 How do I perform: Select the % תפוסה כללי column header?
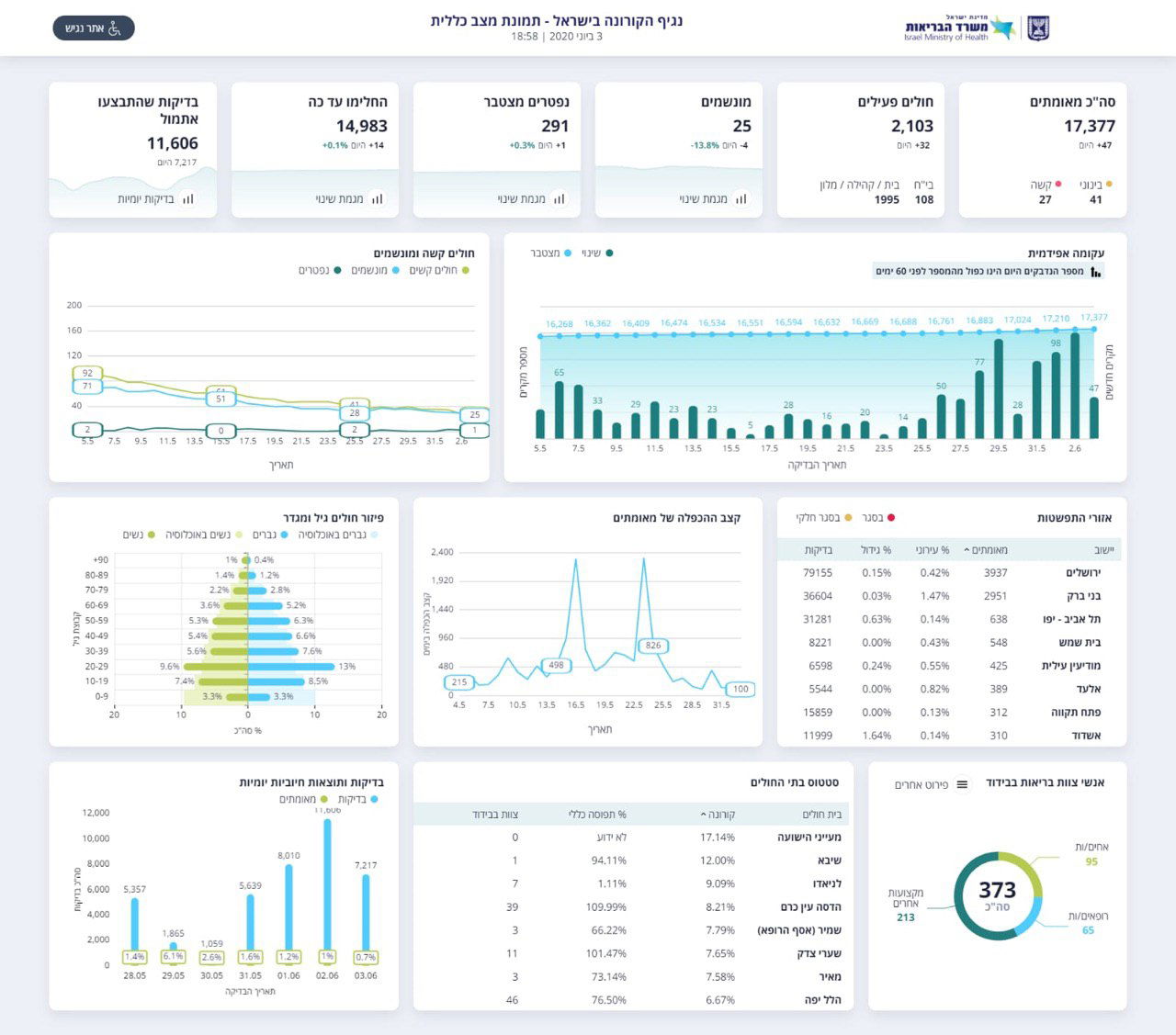(597, 815)
